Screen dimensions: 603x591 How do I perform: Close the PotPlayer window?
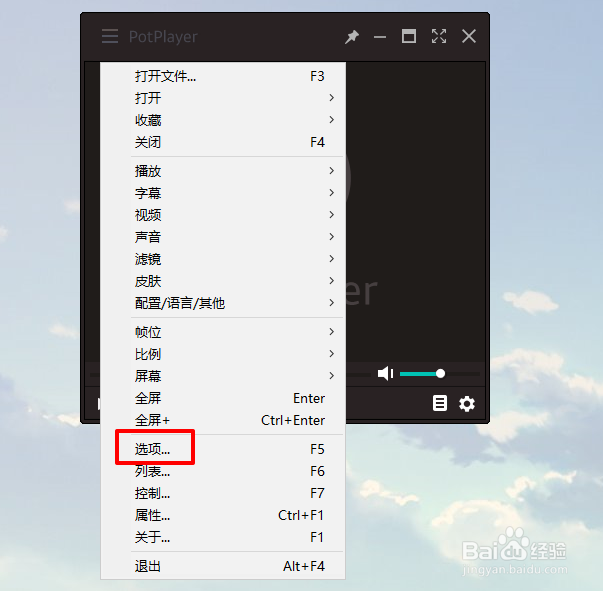469,36
